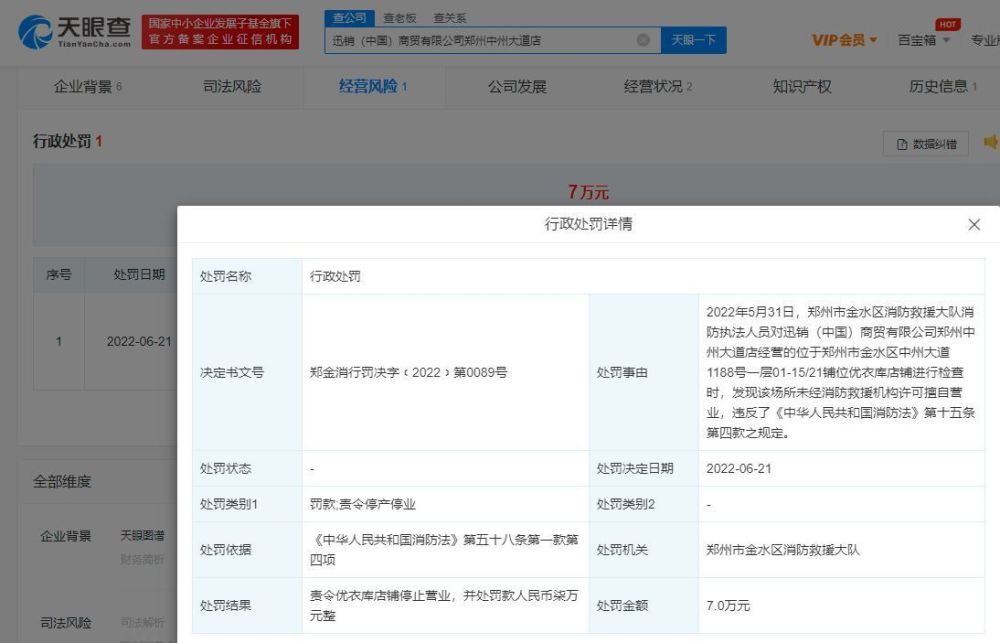Clear the search box with the X icon

click(643, 40)
